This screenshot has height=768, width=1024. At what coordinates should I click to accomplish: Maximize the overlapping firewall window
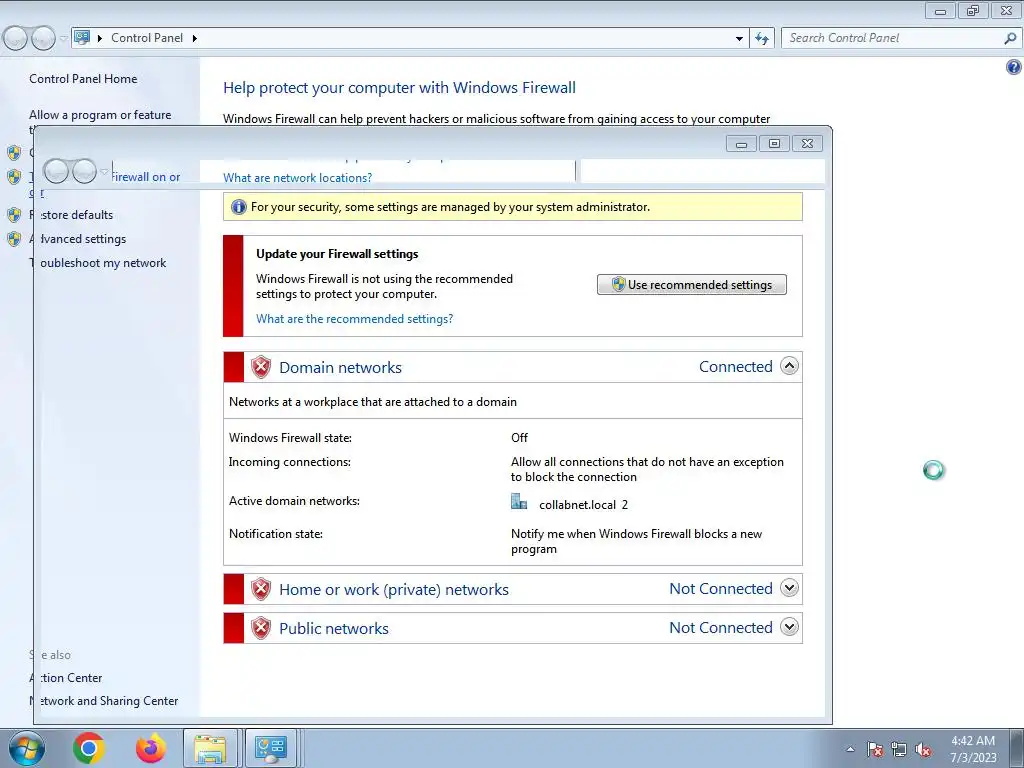click(775, 144)
